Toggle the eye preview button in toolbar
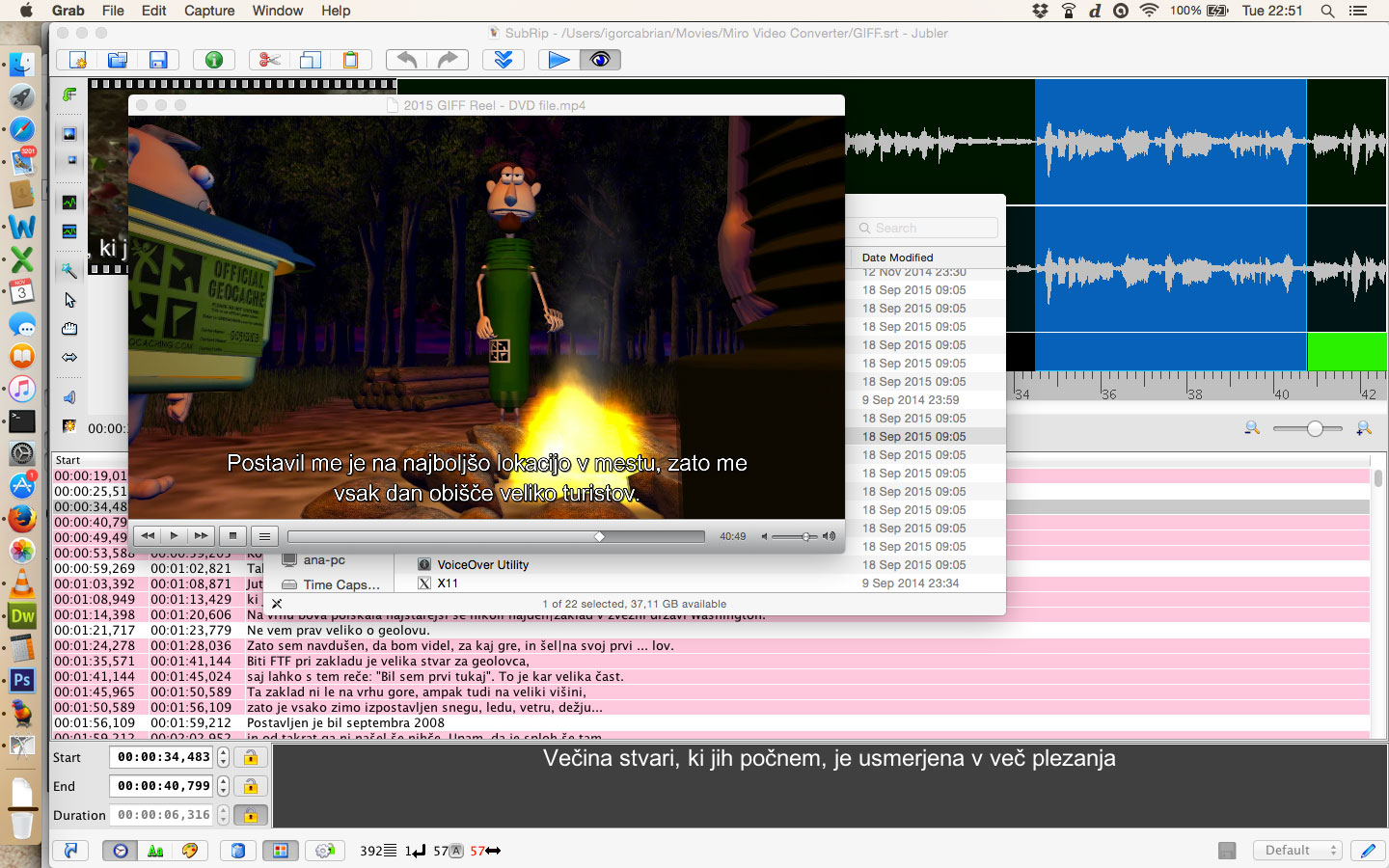Image resolution: width=1389 pixels, height=868 pixels. (x=600, y=60)
